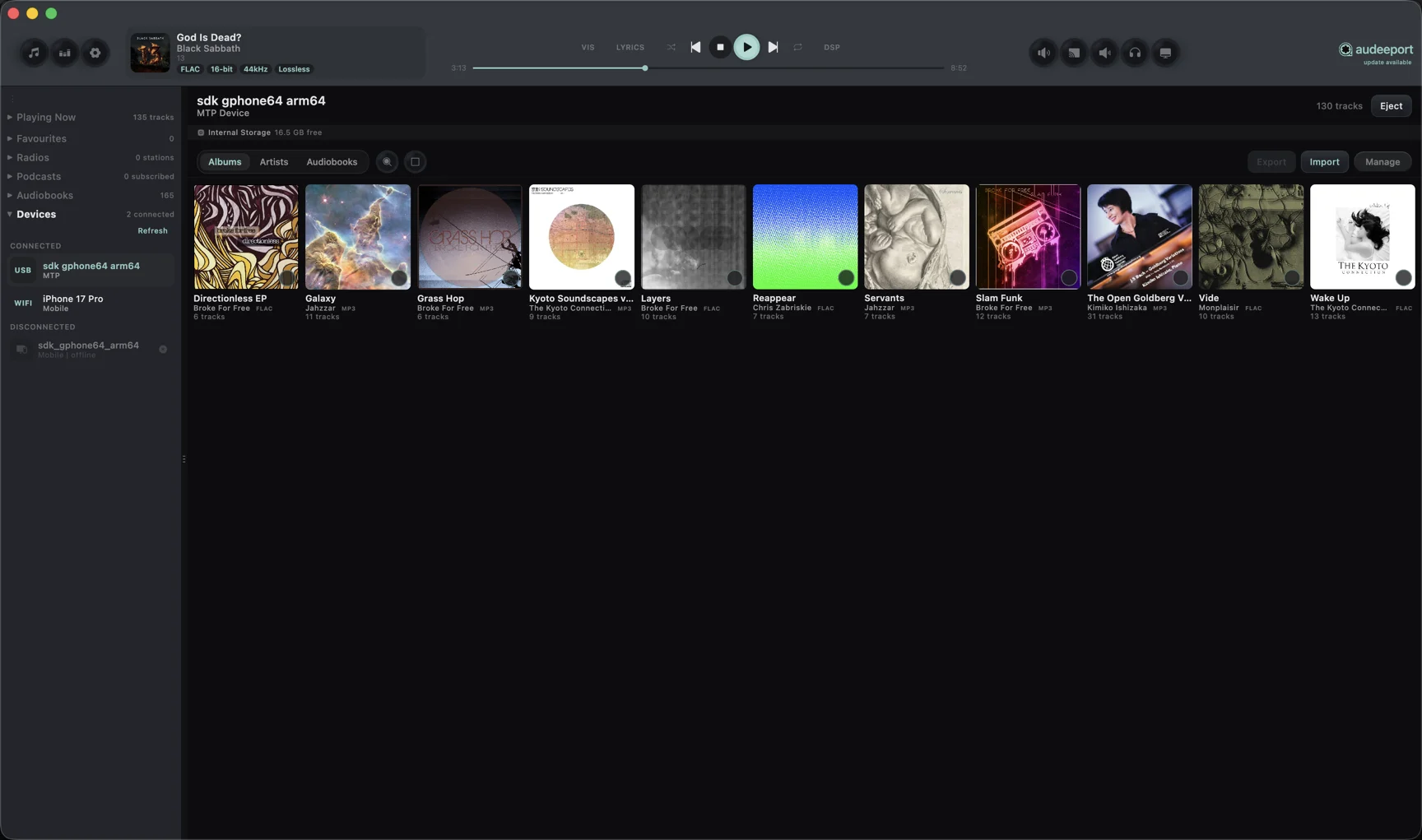Viewport: 1422px width, 840px height.
Task: Select USB device sdk gphone64 arm64
Action: click(91, 270)
